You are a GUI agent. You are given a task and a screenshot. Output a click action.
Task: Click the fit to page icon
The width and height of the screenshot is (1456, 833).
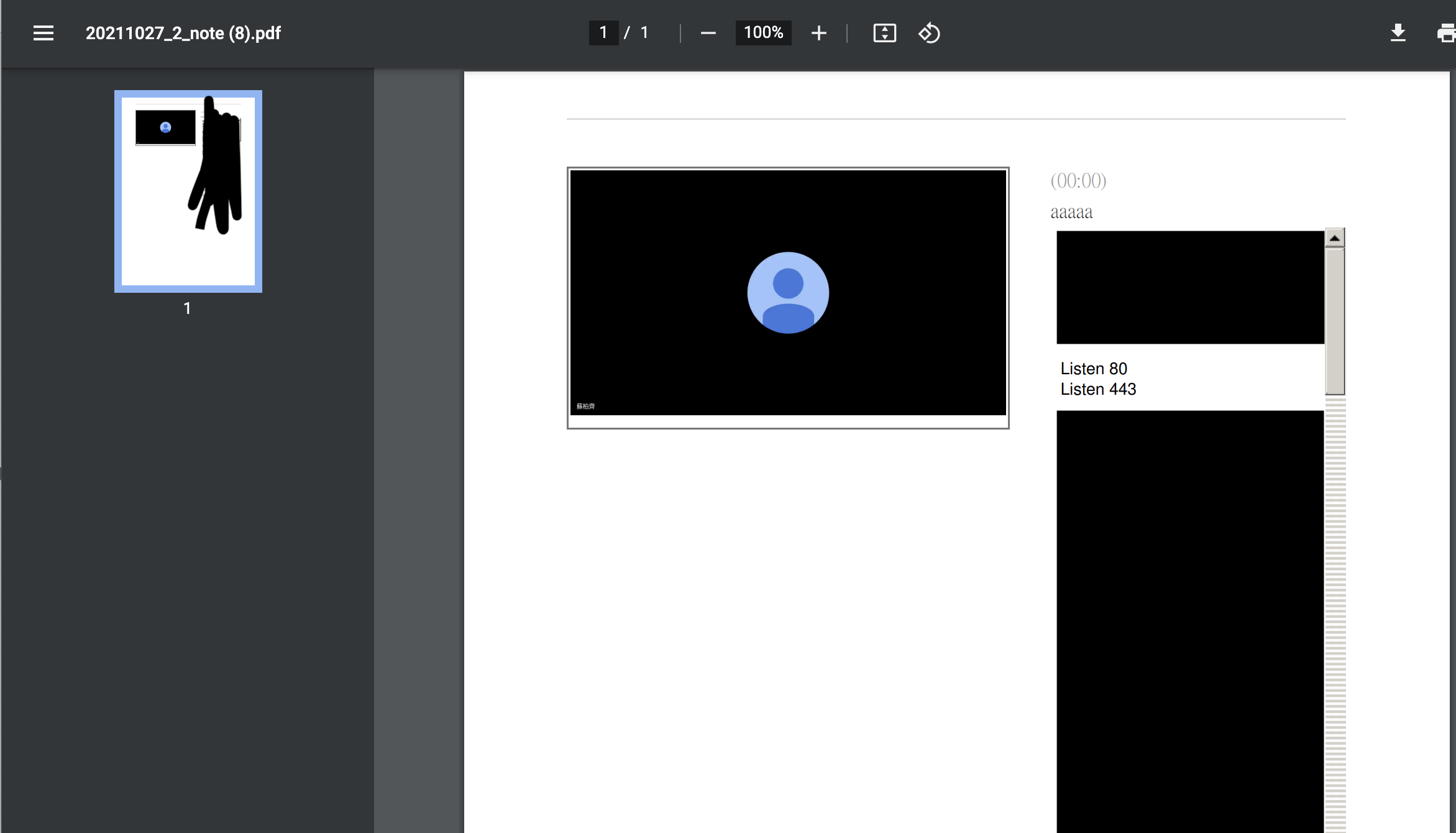(x=885, y=33)
